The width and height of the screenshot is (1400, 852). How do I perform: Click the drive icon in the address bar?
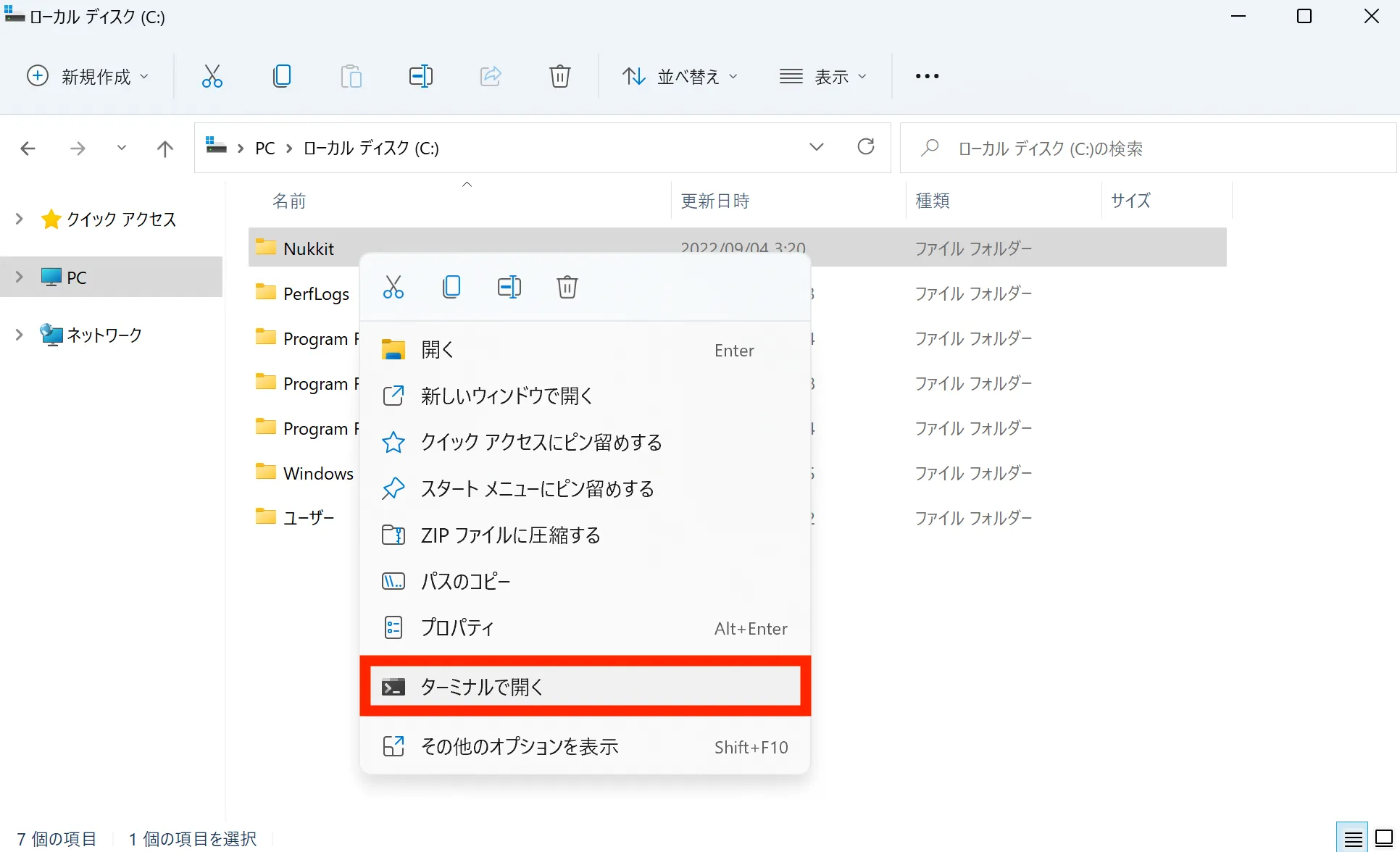click(x=216, y=145)
